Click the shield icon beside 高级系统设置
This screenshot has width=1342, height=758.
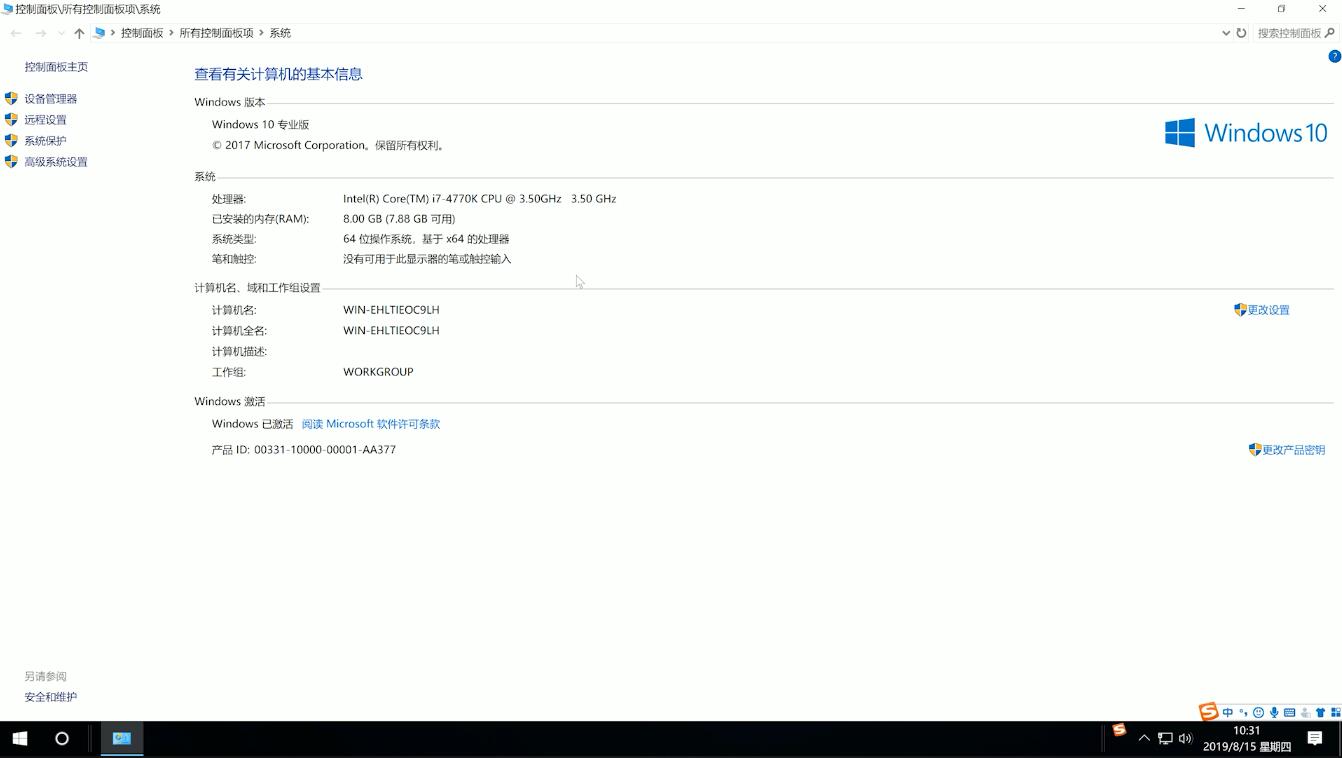tap(11, 162)
